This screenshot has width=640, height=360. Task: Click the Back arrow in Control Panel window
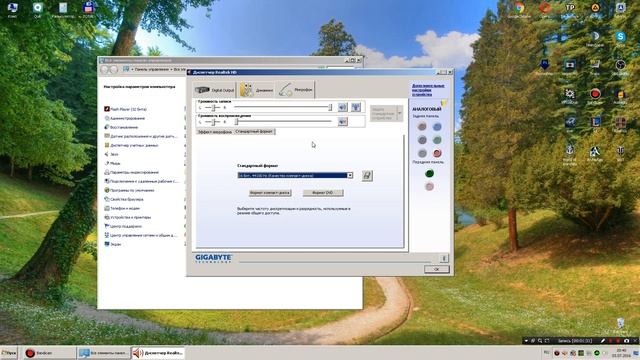click(105, 69)
